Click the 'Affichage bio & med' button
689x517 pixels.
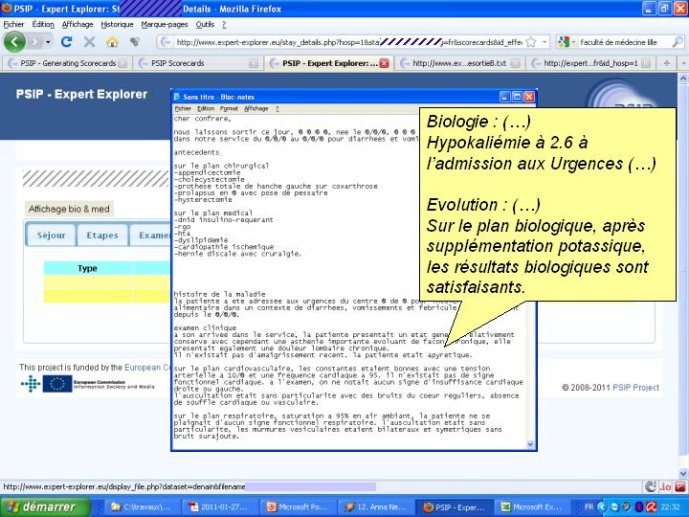69,209
